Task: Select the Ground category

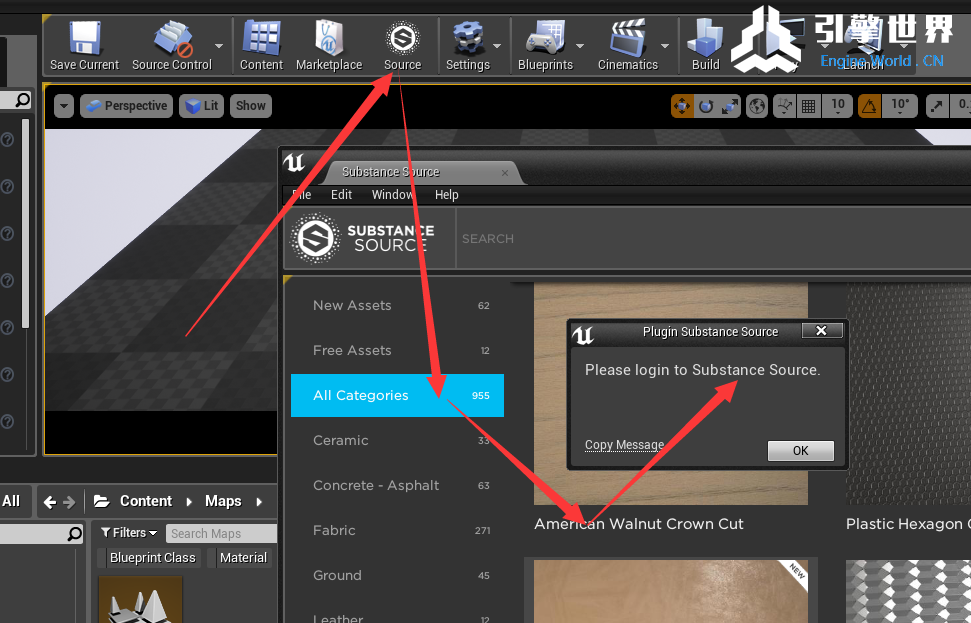Action: pos(398,575)
